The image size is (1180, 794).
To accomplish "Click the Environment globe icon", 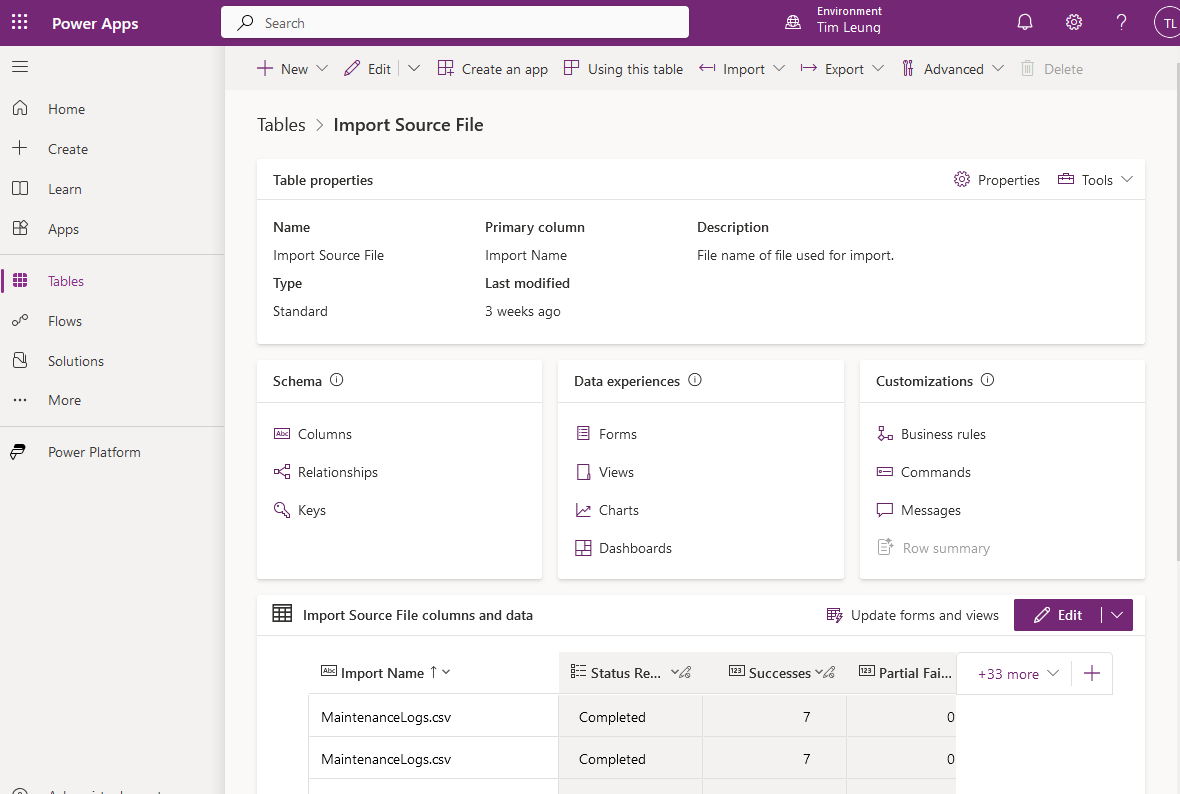I will tap(793, 23).
